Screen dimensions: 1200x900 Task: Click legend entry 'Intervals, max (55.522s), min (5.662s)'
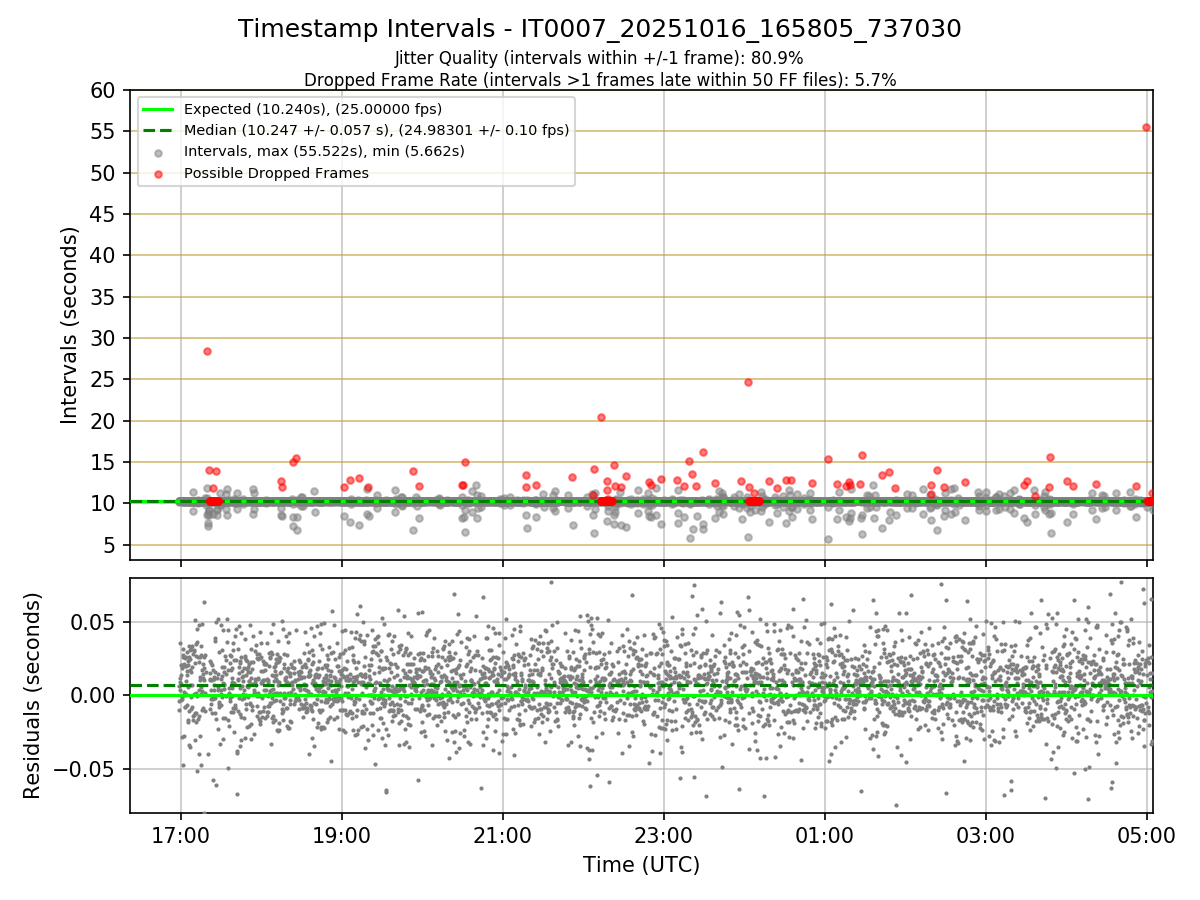(x=324, y=152)
